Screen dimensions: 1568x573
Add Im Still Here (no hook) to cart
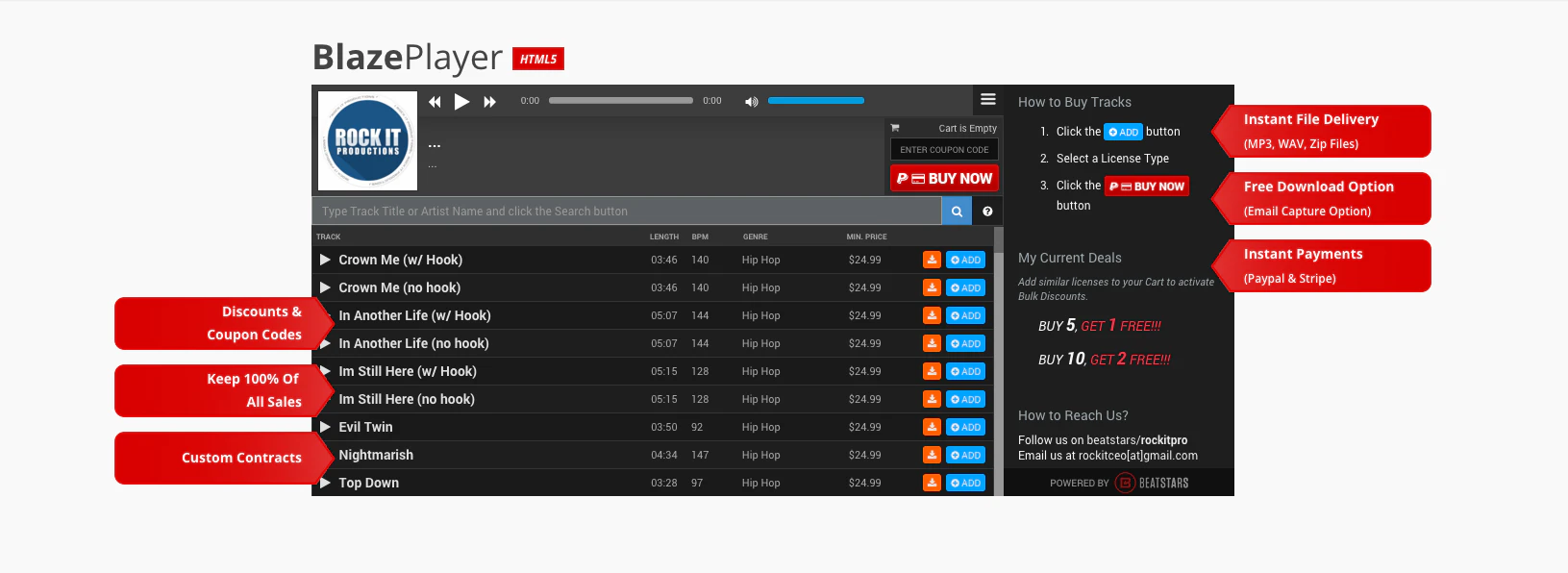965,399
